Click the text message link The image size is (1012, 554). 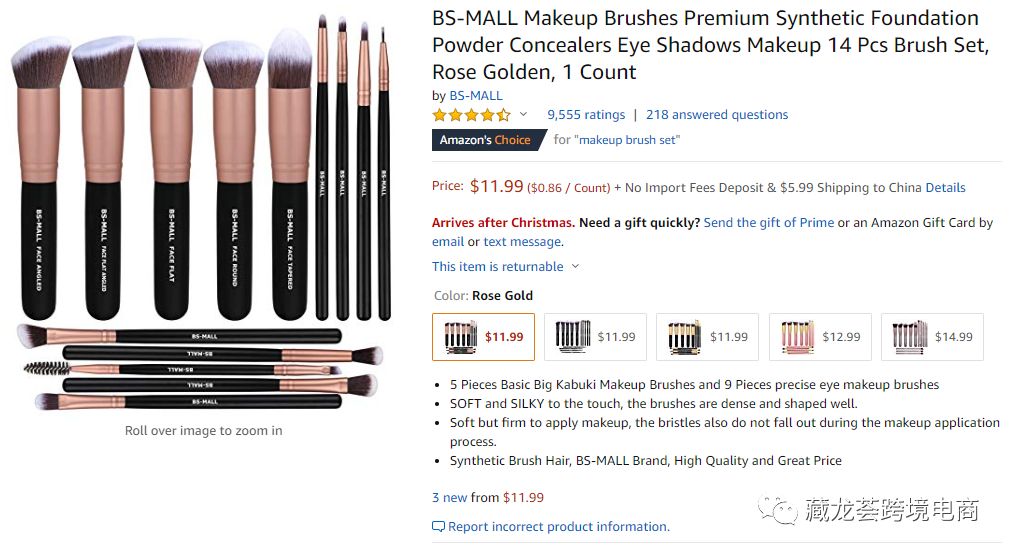(x=522, y=241)
